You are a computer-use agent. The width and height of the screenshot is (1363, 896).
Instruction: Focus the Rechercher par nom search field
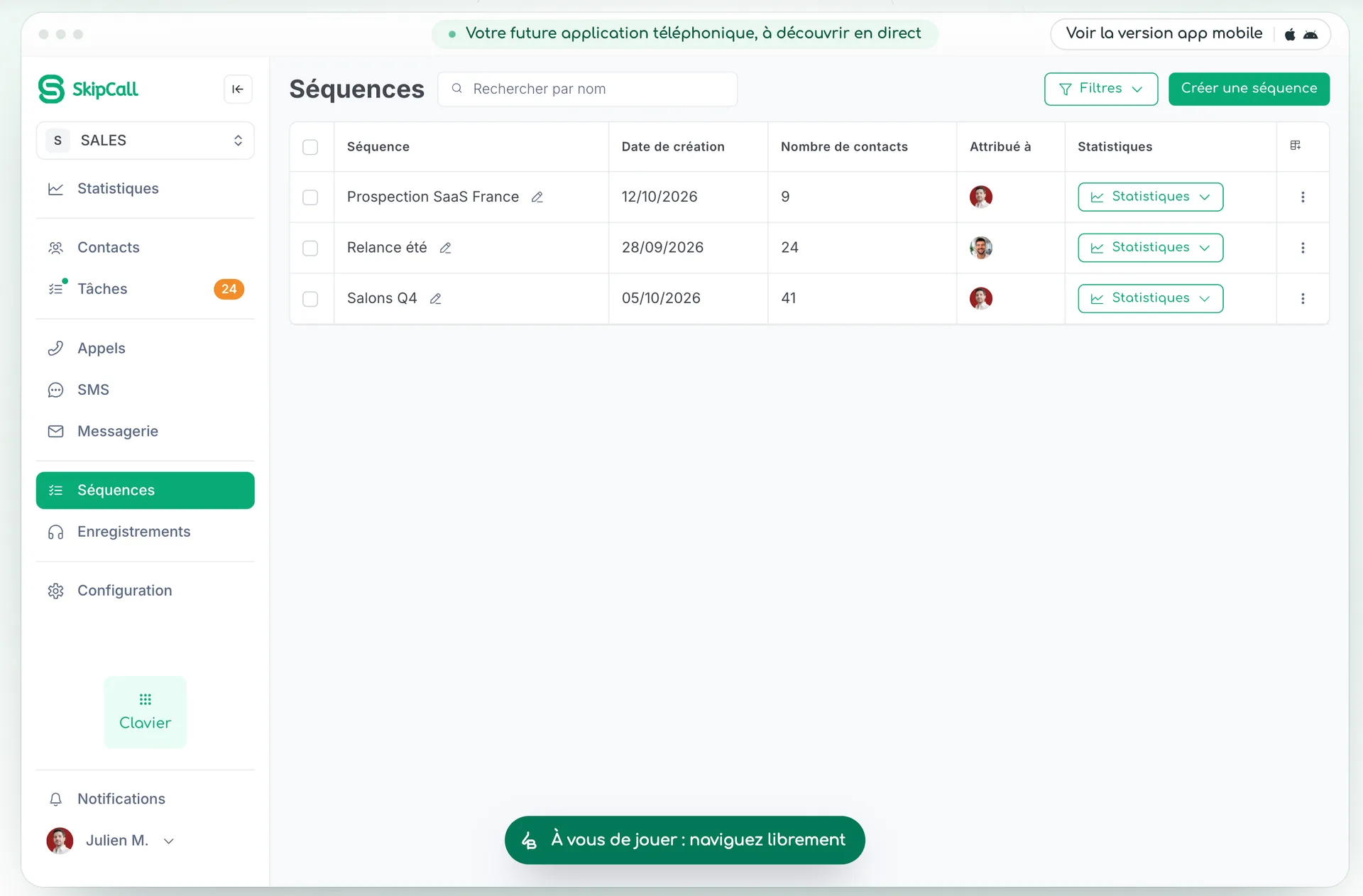coord(587,89)
